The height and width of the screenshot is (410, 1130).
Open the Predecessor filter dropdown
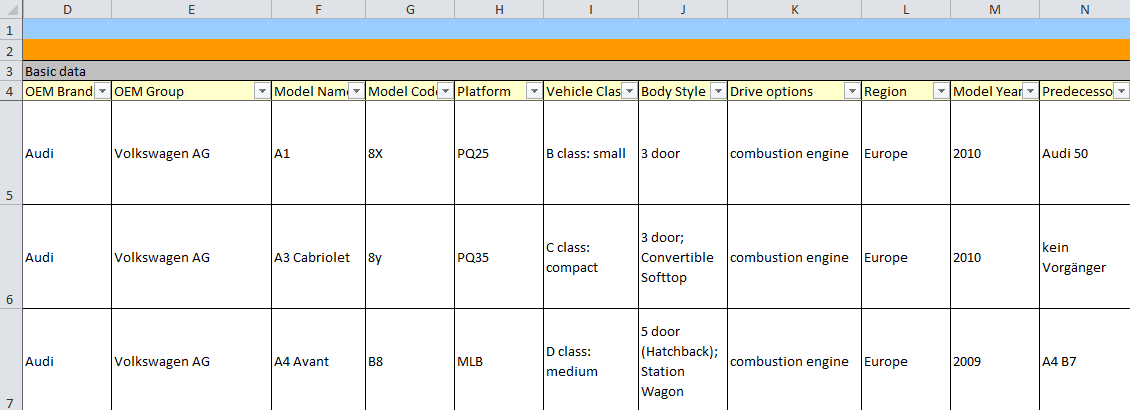(1121, 92)
